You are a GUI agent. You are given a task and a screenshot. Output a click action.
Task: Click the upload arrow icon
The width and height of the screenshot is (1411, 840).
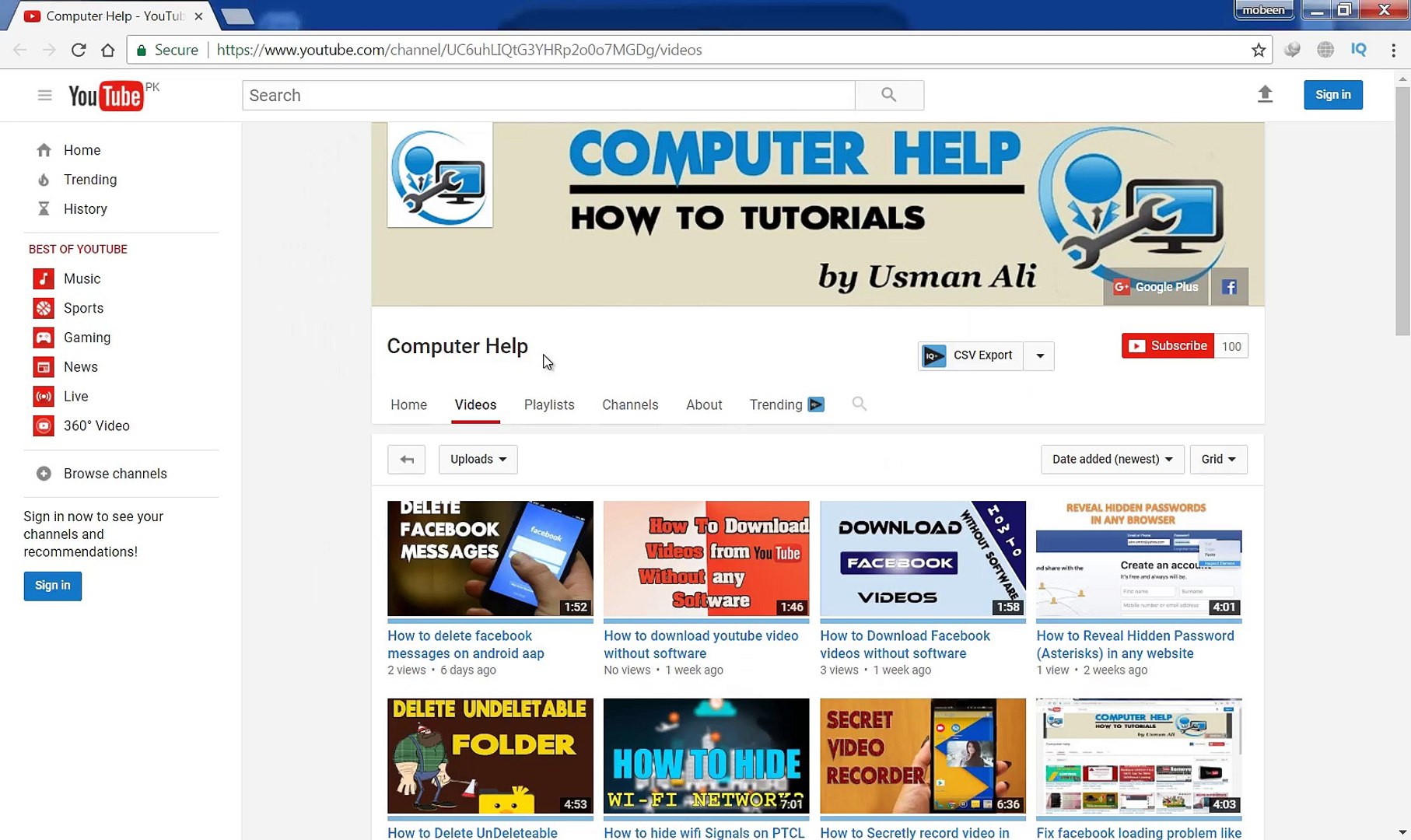pos(1265,94)
